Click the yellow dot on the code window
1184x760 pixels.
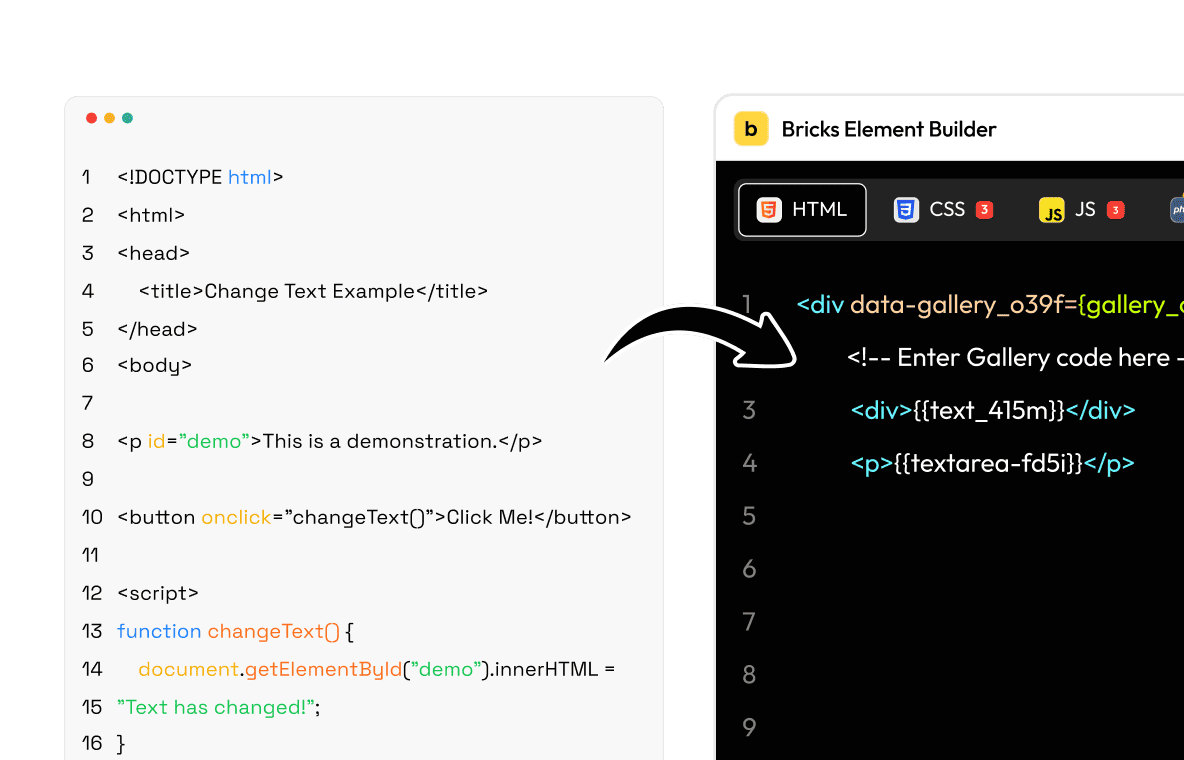[x=109, y=118]
